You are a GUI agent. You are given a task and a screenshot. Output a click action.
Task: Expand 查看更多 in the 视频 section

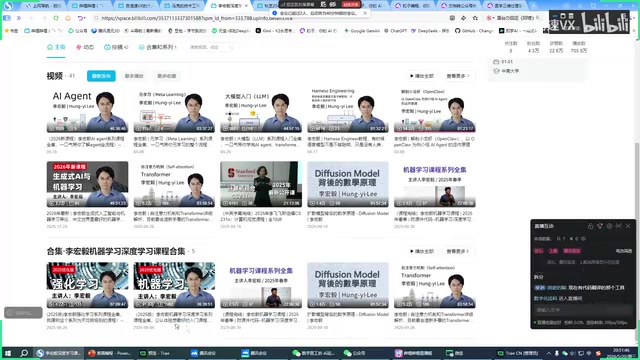pyautogui.click(x=458, y=76)
